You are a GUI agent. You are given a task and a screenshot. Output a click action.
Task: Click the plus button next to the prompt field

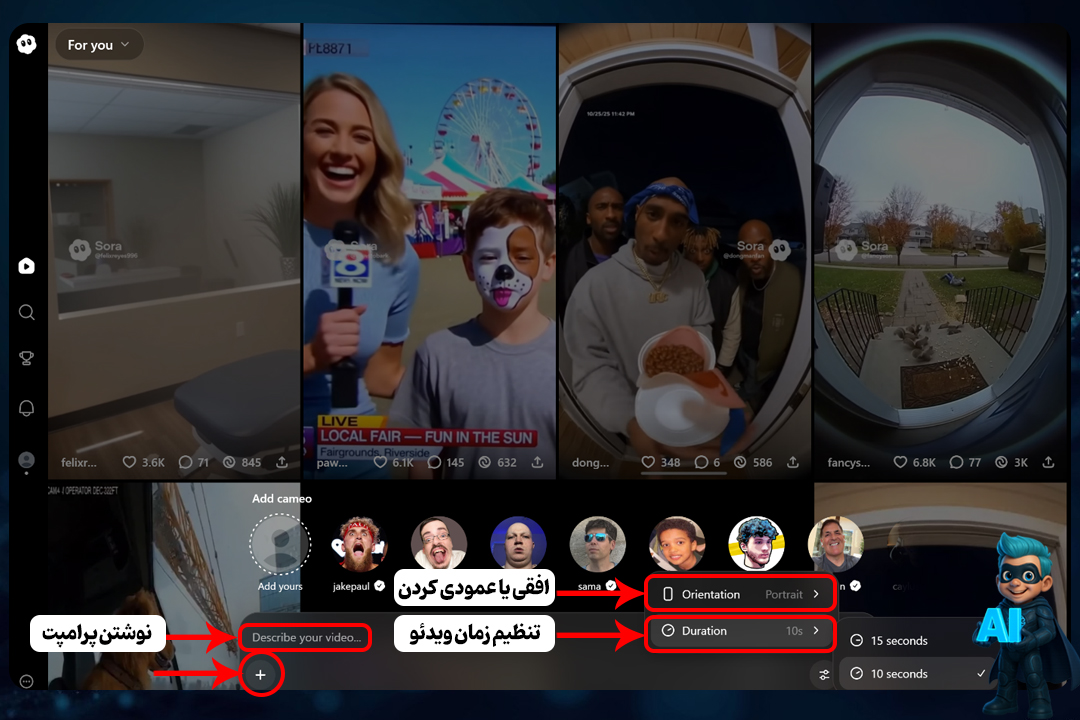point(260,674)
